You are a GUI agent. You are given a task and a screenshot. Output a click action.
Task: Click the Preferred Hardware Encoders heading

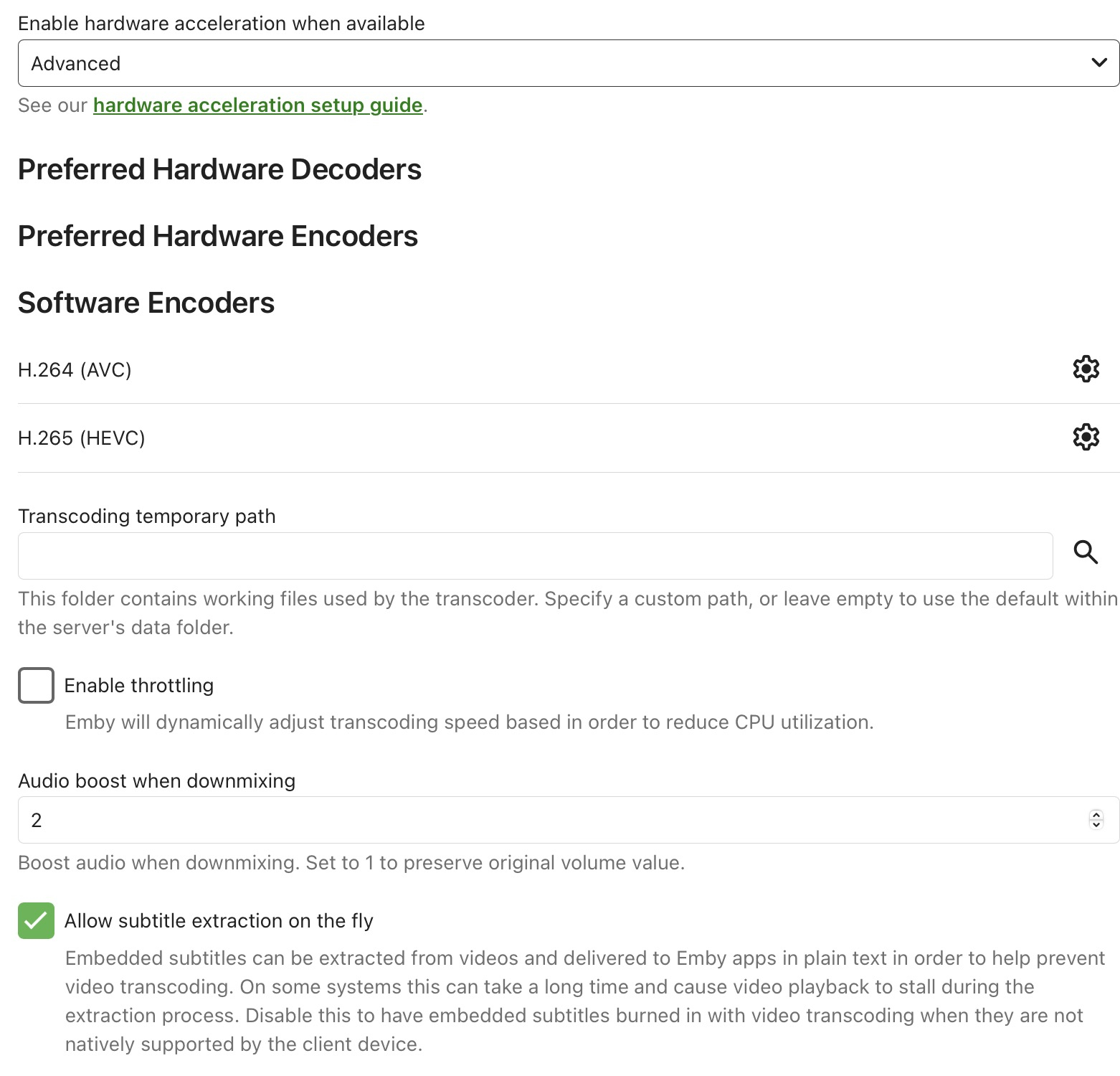click(218, 237)
